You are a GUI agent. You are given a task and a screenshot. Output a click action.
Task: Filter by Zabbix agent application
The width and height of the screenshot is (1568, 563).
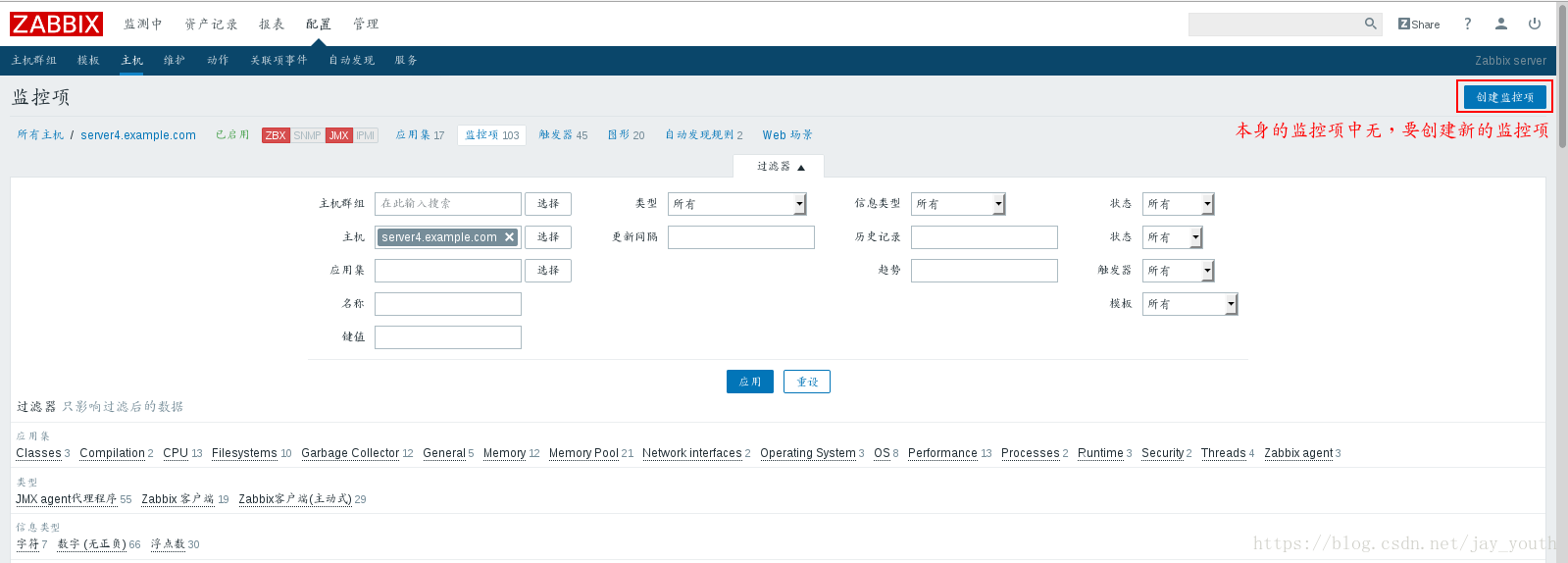pos(1298,453)
